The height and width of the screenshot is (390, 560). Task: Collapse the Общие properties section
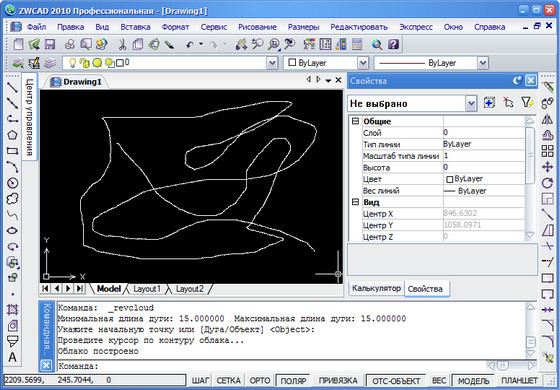[x=355, y=121]
